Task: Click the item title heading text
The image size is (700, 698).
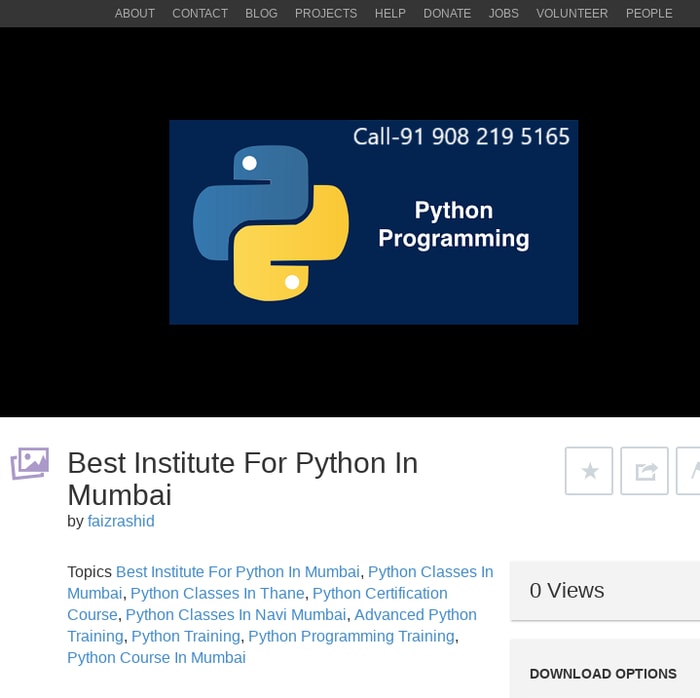Action: click(242, 478)
